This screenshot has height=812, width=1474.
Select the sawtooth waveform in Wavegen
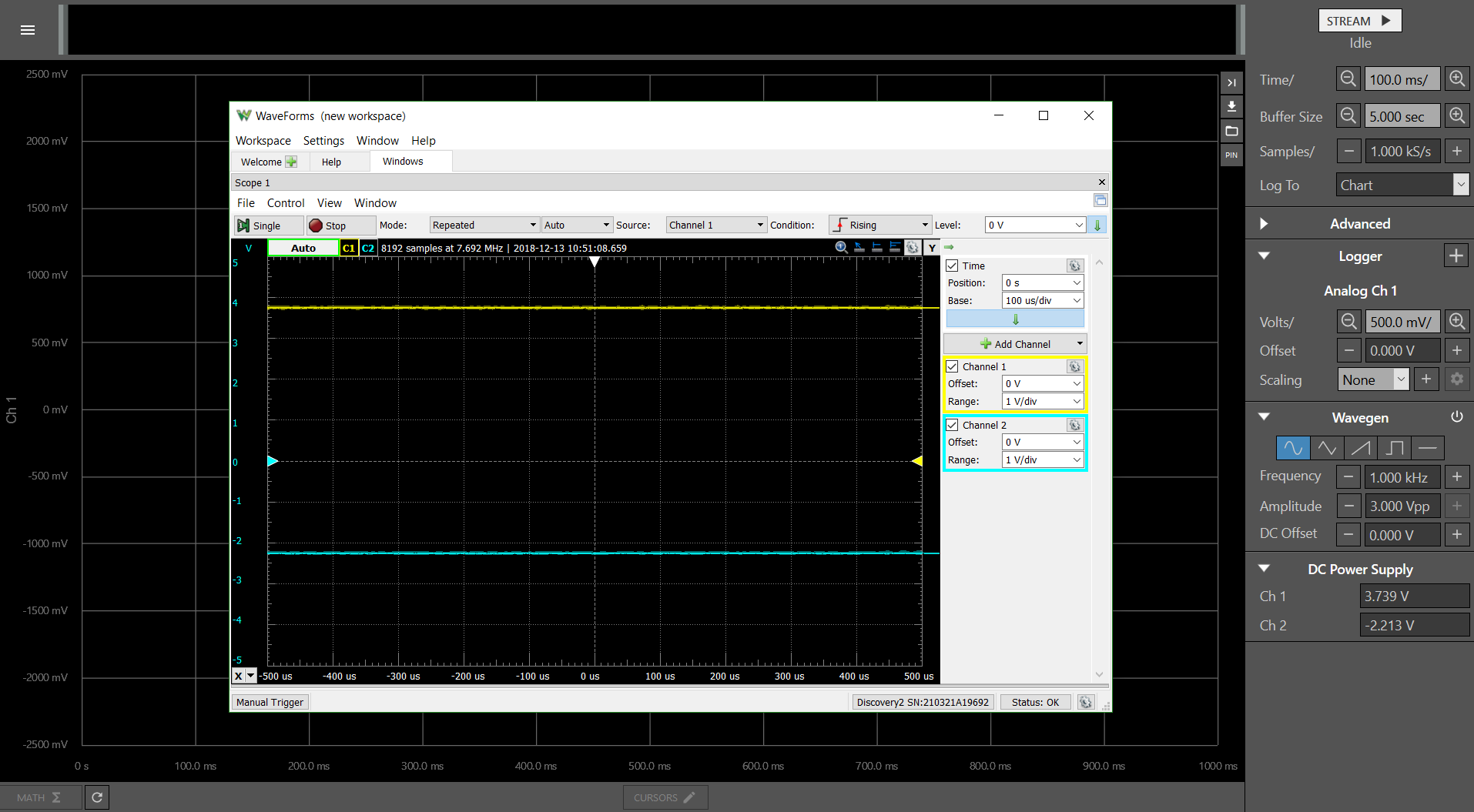point(1361,448)
